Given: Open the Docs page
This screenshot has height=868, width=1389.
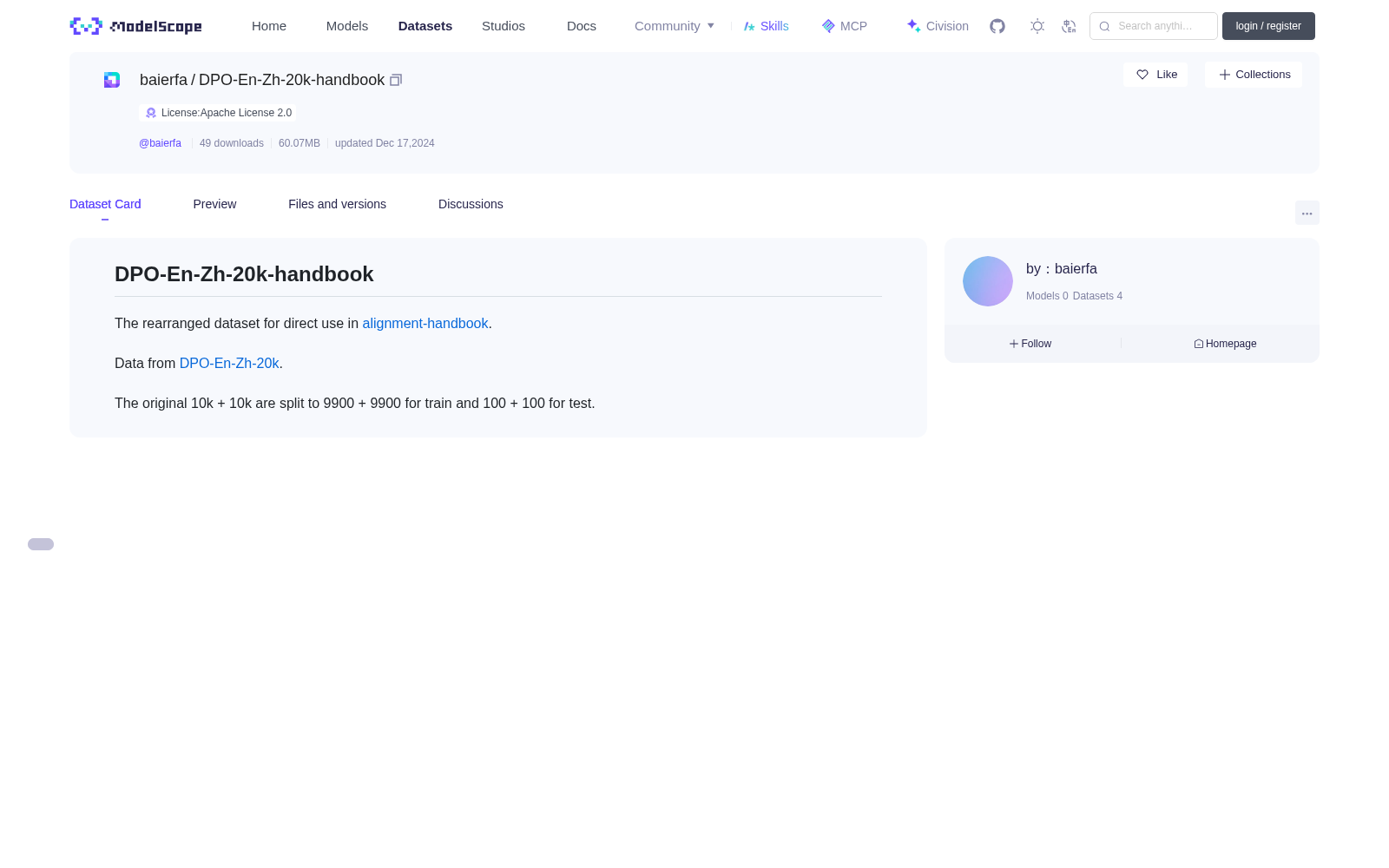Looking at the screenshot, I should tap(582, 26).
